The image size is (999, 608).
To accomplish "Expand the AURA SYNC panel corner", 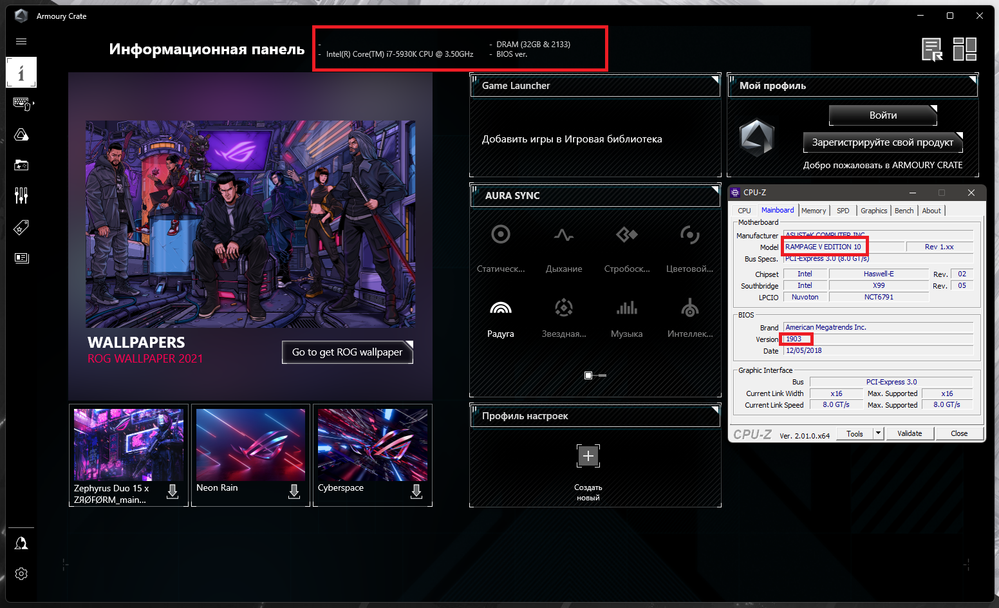I will click(715, 190).
